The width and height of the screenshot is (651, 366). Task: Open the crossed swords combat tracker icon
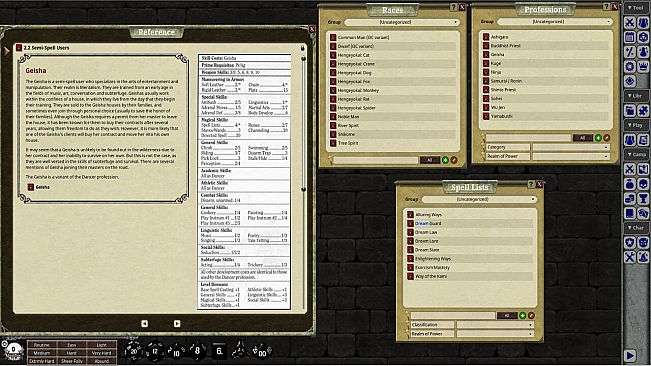click(630, 22)
